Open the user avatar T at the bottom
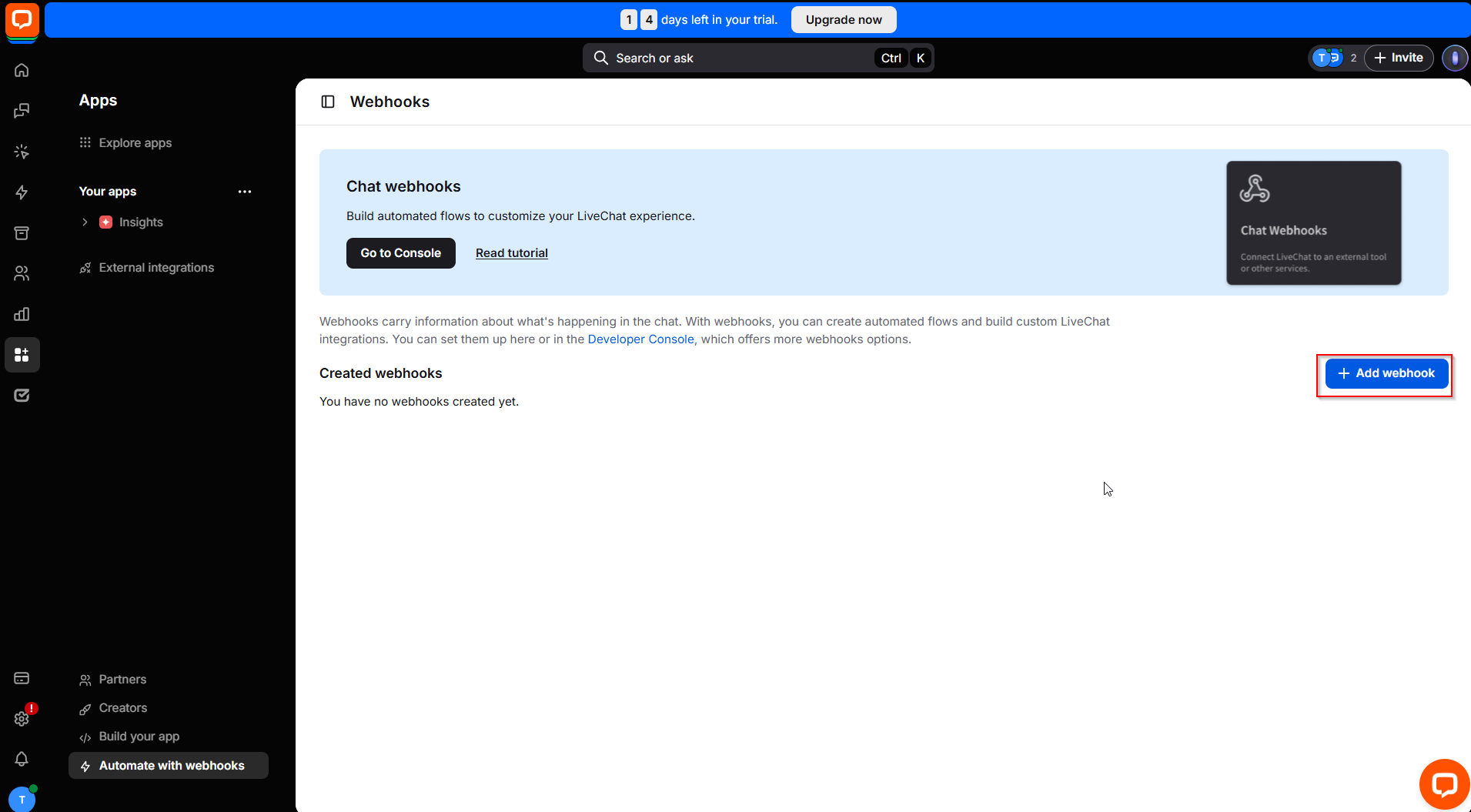The image size is (1471, 812). point(22,799)
